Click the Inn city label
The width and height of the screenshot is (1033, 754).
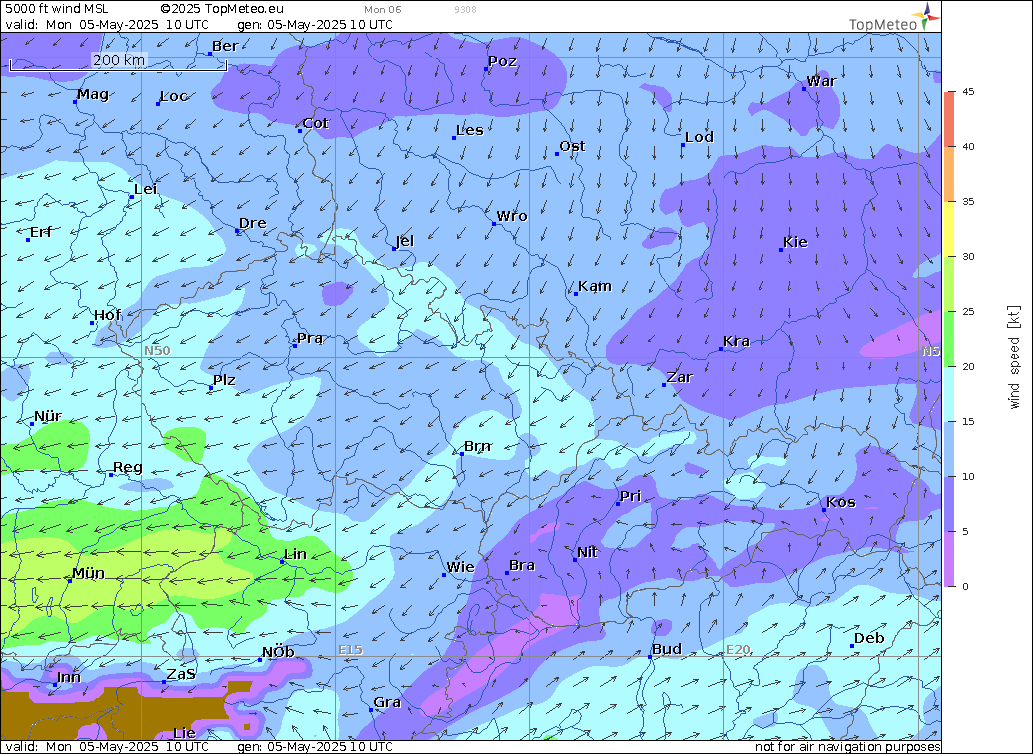[x=69, y=678]
